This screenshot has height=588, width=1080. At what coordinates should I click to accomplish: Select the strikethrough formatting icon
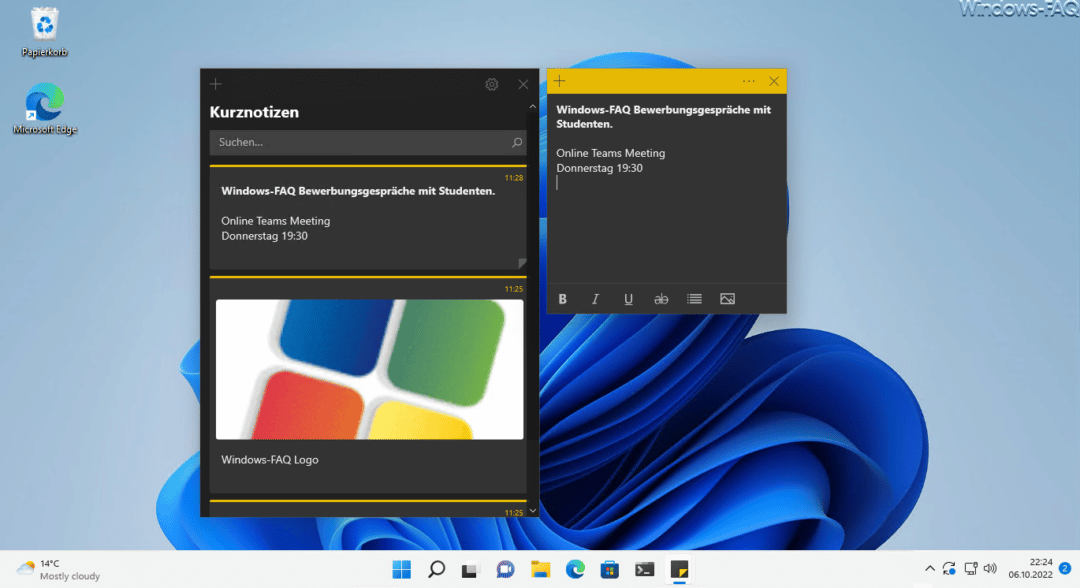[661, 298]
